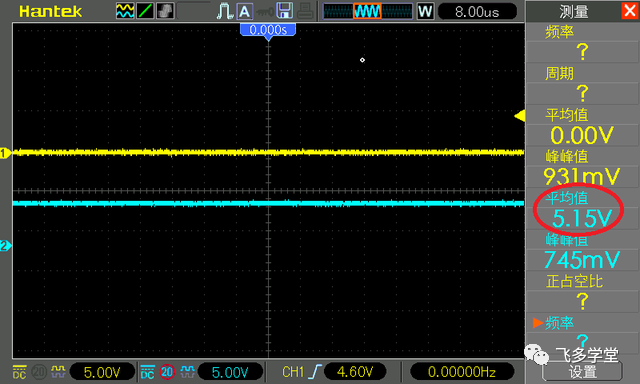Open the CH2 5.00V vertical scale

pos(230,372)
